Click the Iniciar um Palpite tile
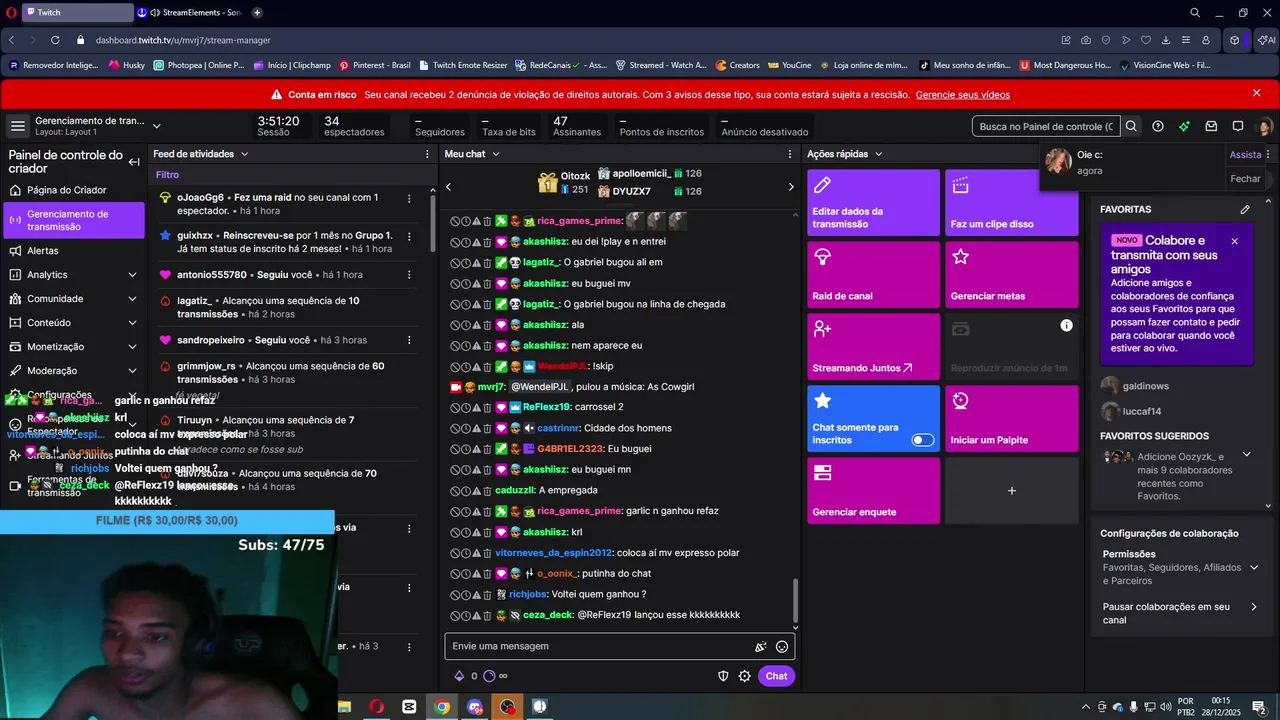This screenshot has width=1280, height=720. [x=1012, y=418]
